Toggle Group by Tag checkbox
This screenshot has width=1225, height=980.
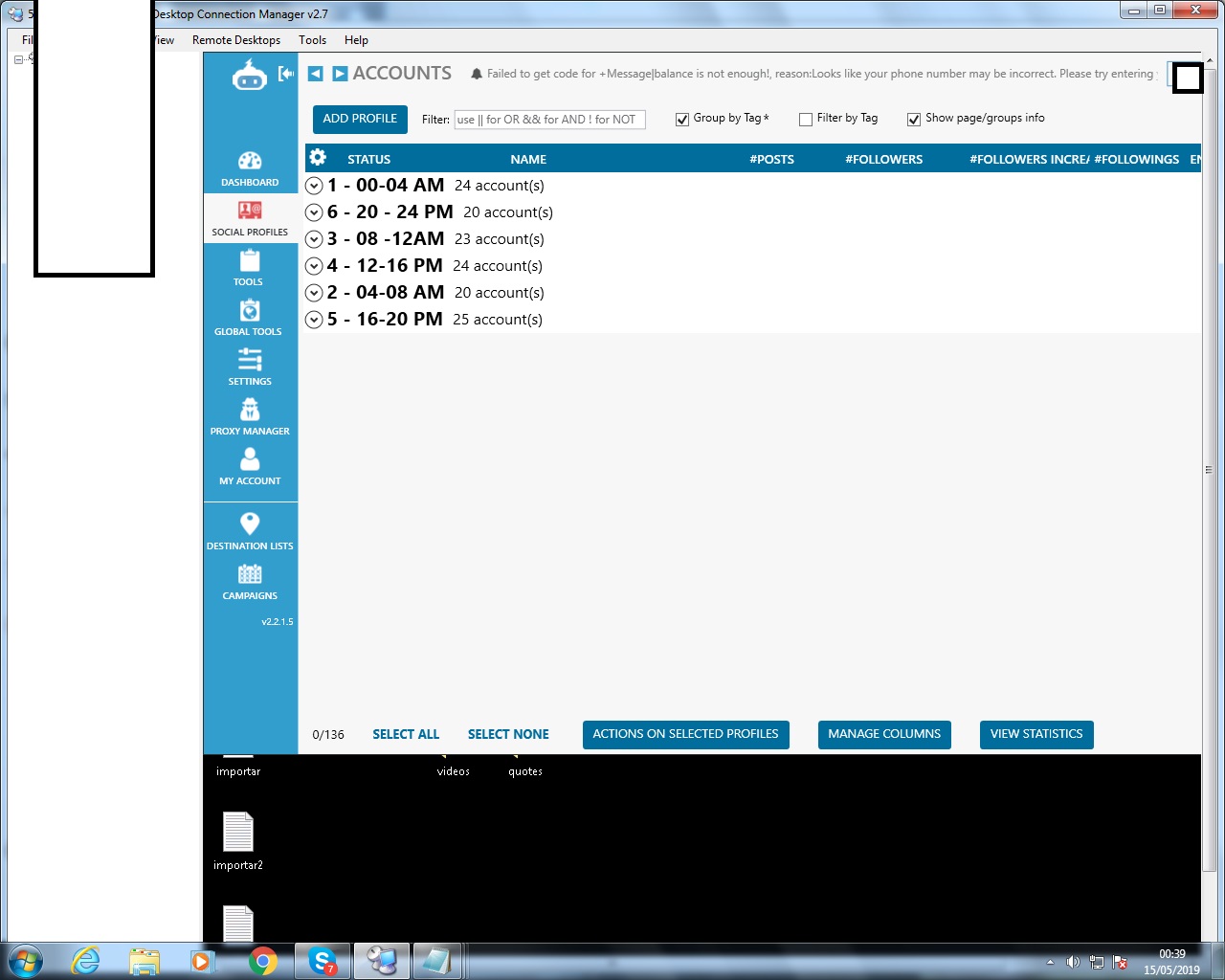(x=682, y=120)
